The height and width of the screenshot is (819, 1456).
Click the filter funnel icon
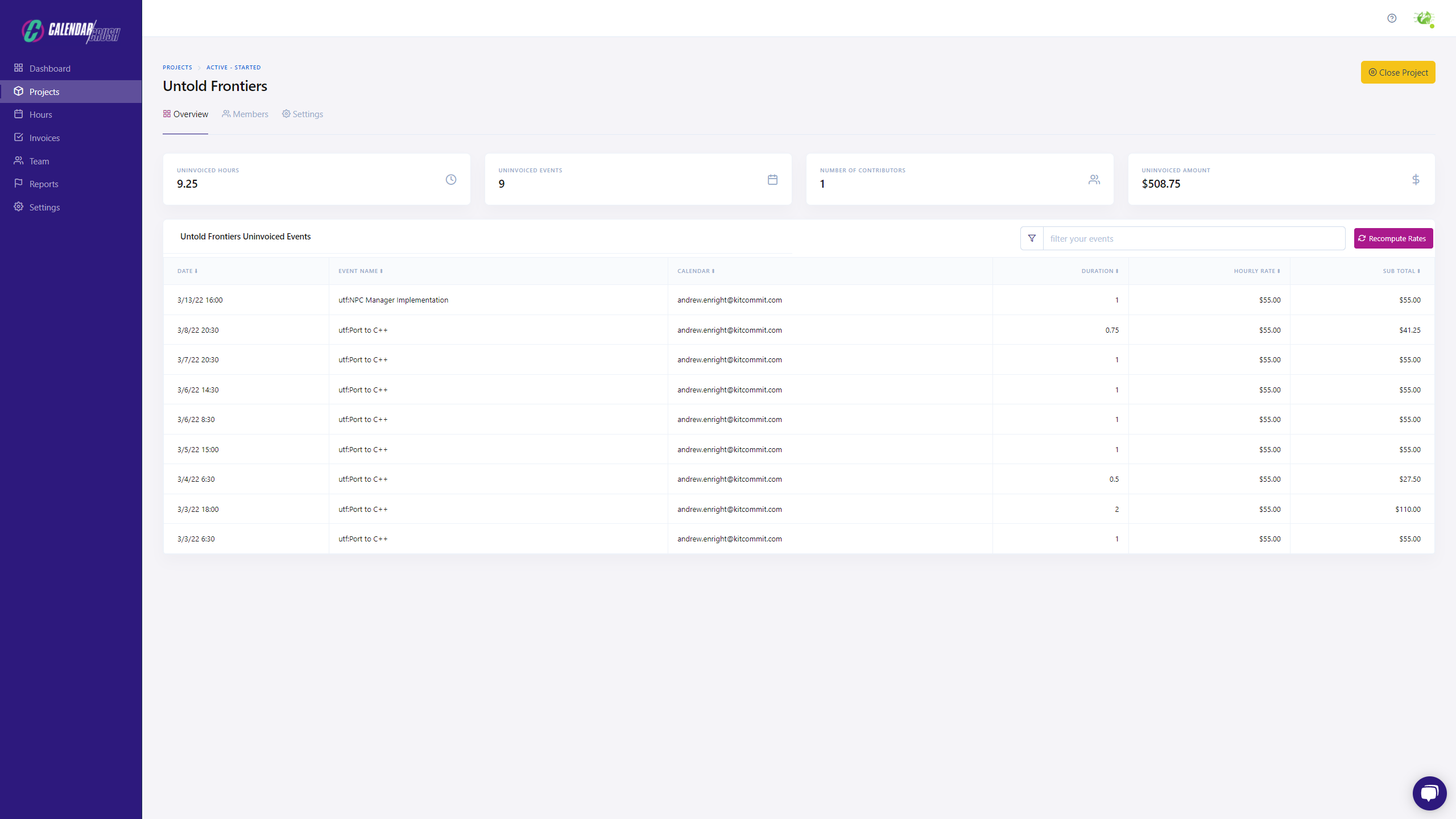tap(1032, 238)
